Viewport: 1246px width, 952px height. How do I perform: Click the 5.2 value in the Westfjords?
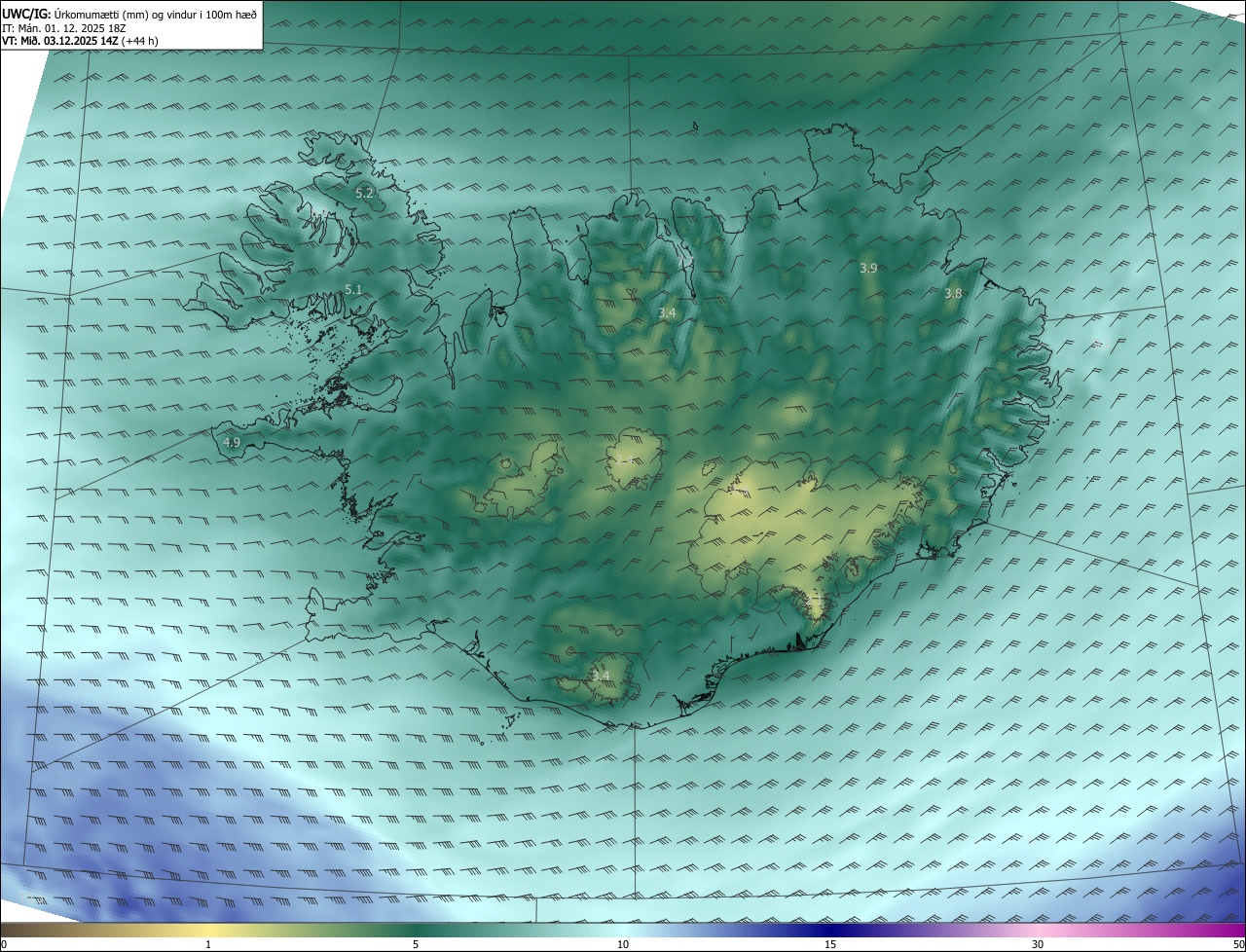(x=364, y=194)
